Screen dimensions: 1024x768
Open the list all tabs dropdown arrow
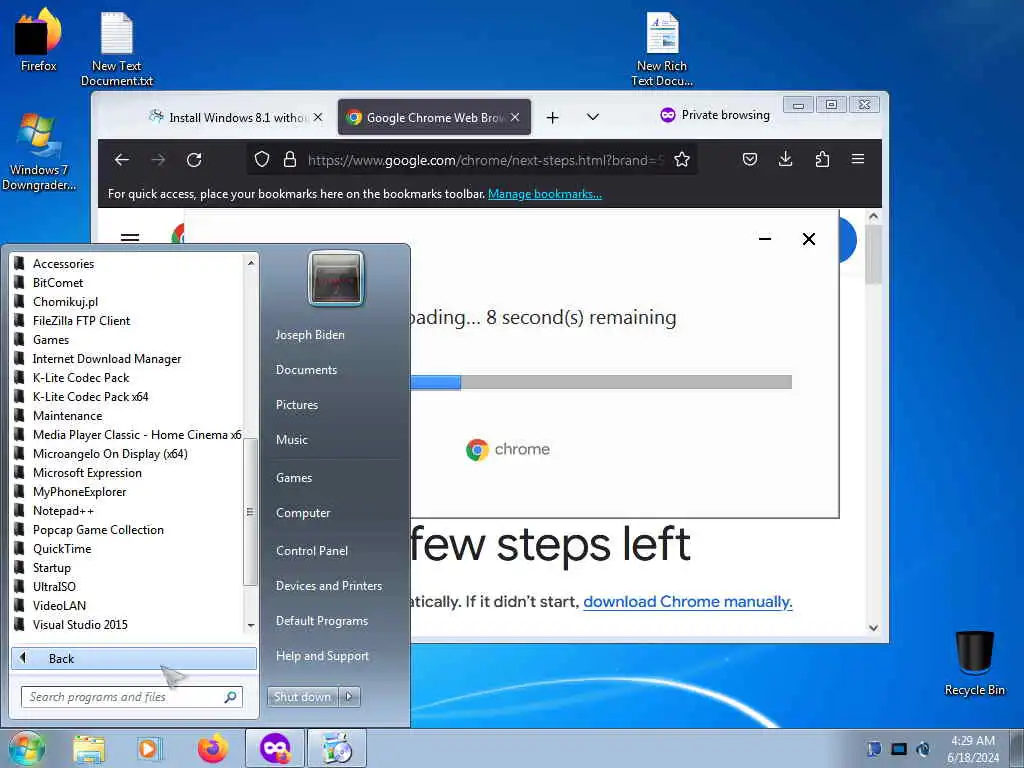592,118
